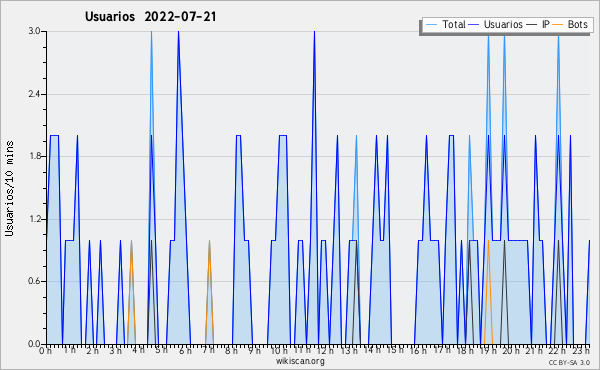Image resolution: width=600 pixels, height=370 pixels.
Task: Click the '16 h' x-axis label
Action: pyautogui.click(x=418, y=350)
